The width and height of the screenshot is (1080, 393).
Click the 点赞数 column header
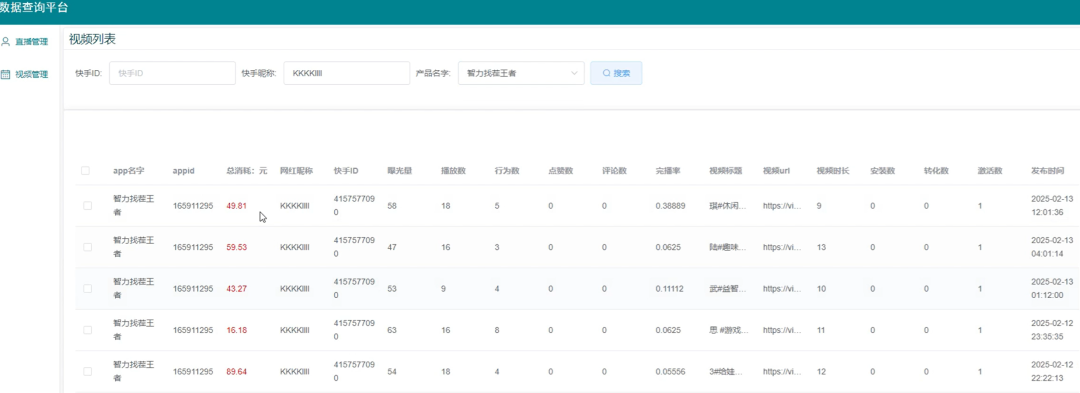click(x=561, y=171)
